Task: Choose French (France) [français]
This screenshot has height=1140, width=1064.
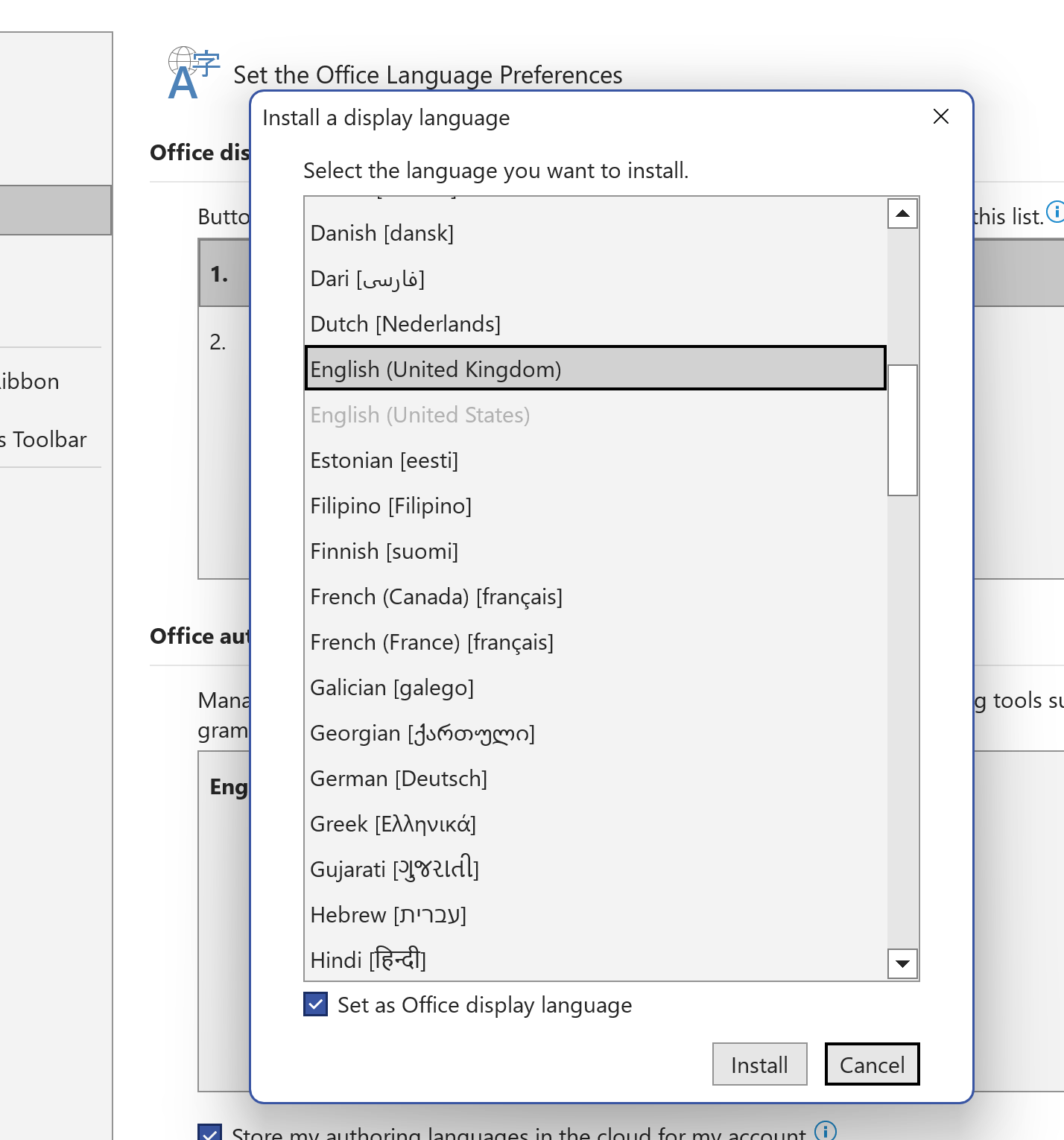Action: [595, 642]
